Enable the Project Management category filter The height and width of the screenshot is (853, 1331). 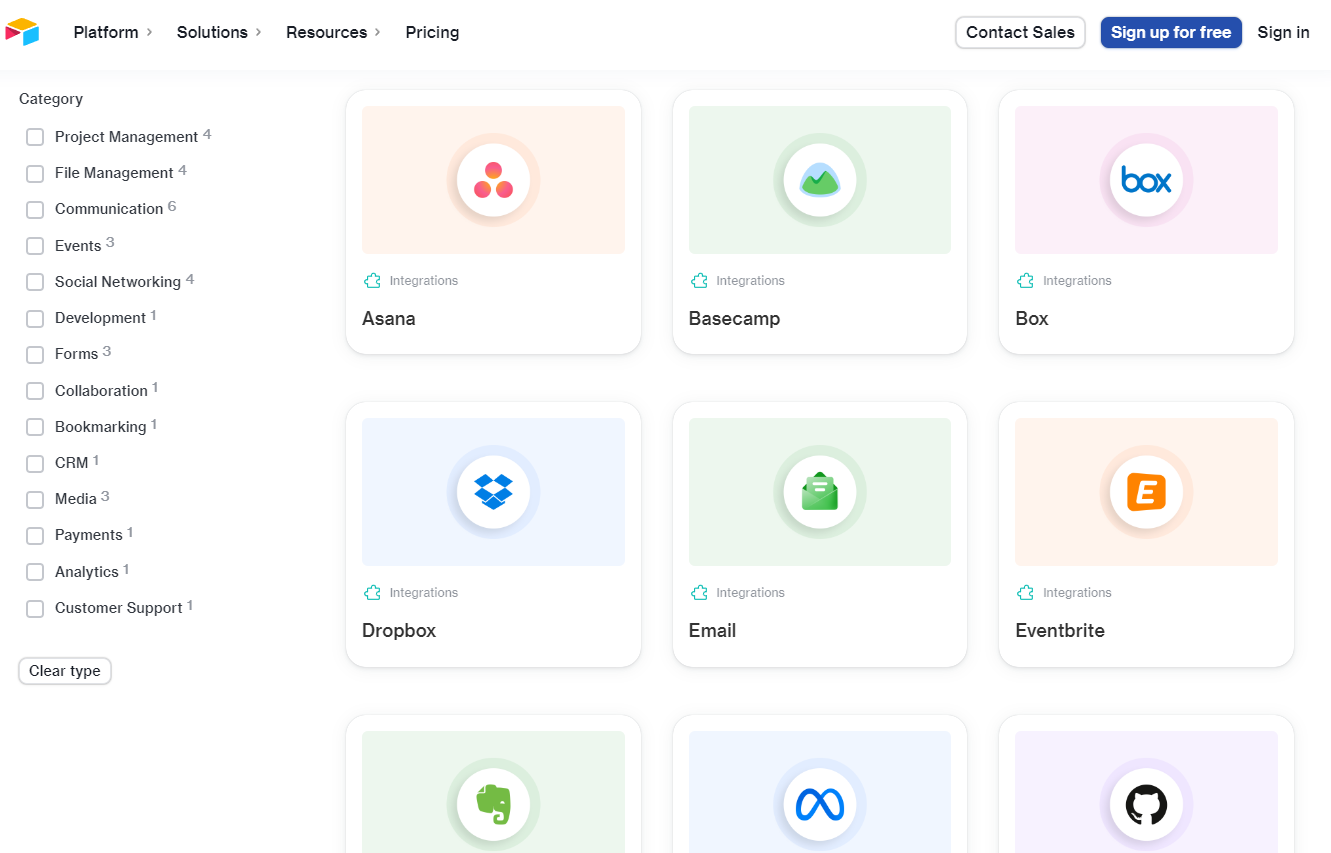point(35,137)
